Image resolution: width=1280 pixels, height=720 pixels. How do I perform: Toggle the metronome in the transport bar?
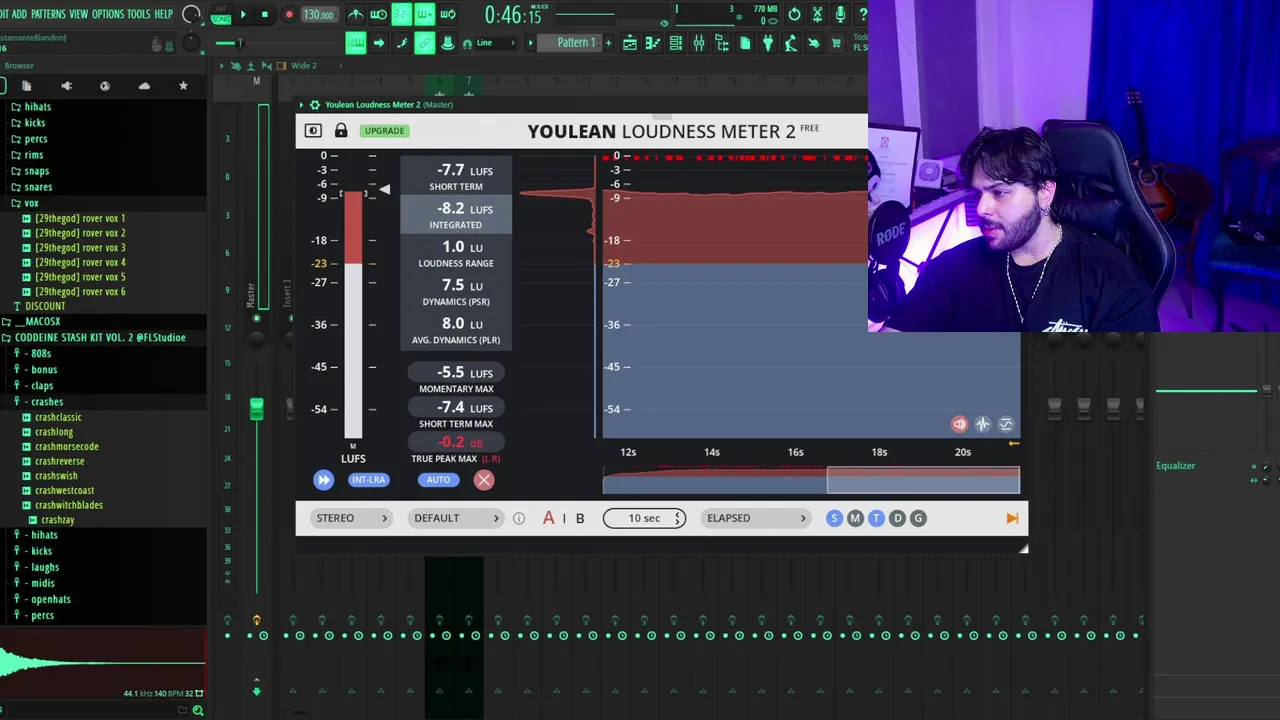[x=356, y=14]
